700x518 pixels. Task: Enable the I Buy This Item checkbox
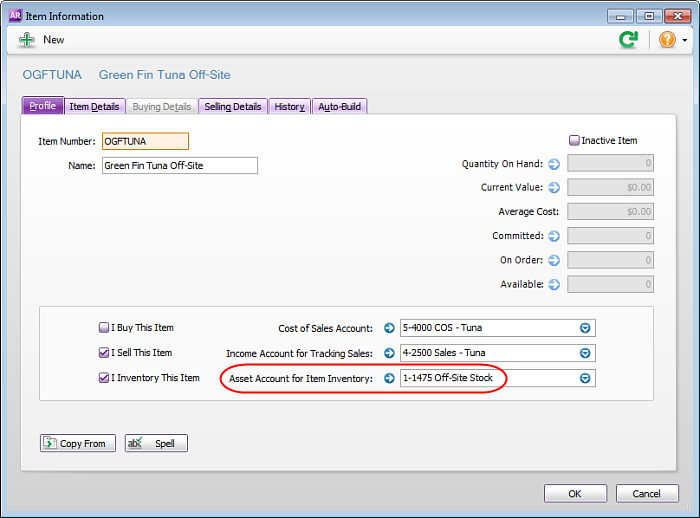(x=104, y=328)
